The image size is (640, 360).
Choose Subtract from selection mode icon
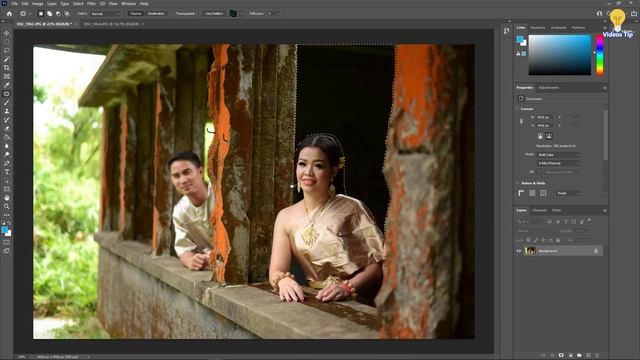(x=58, y=13)
